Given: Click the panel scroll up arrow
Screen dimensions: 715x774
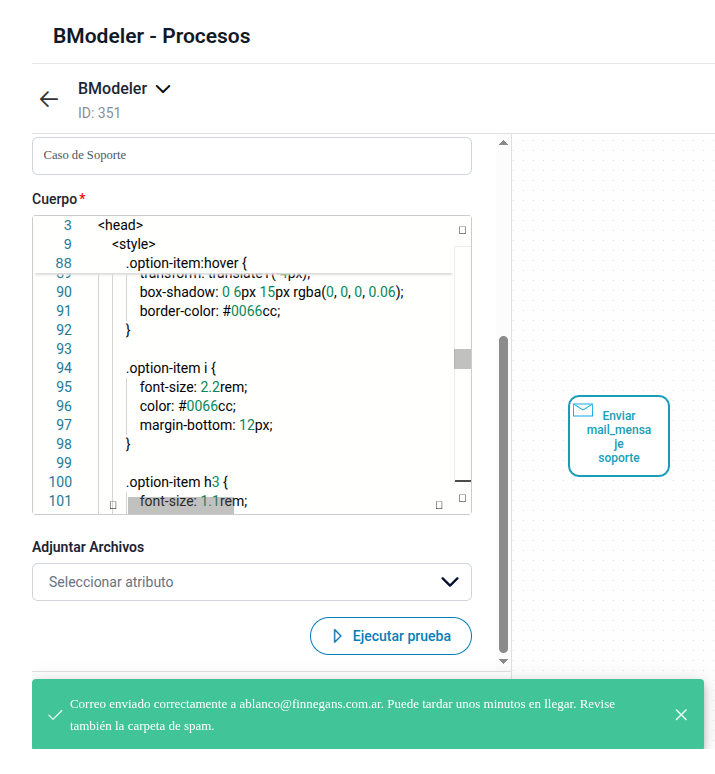Looking at the screenshot, I should (x=503, y=143).
